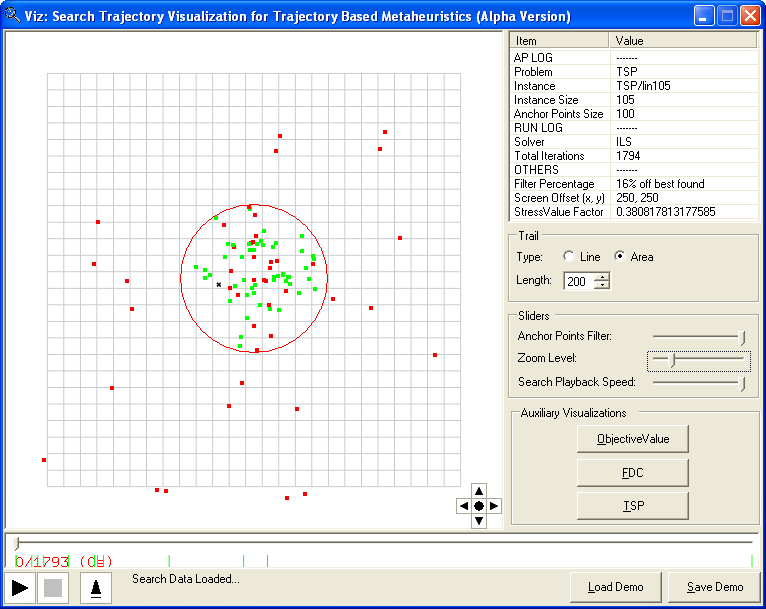Click the Item column header

(559, 41)
